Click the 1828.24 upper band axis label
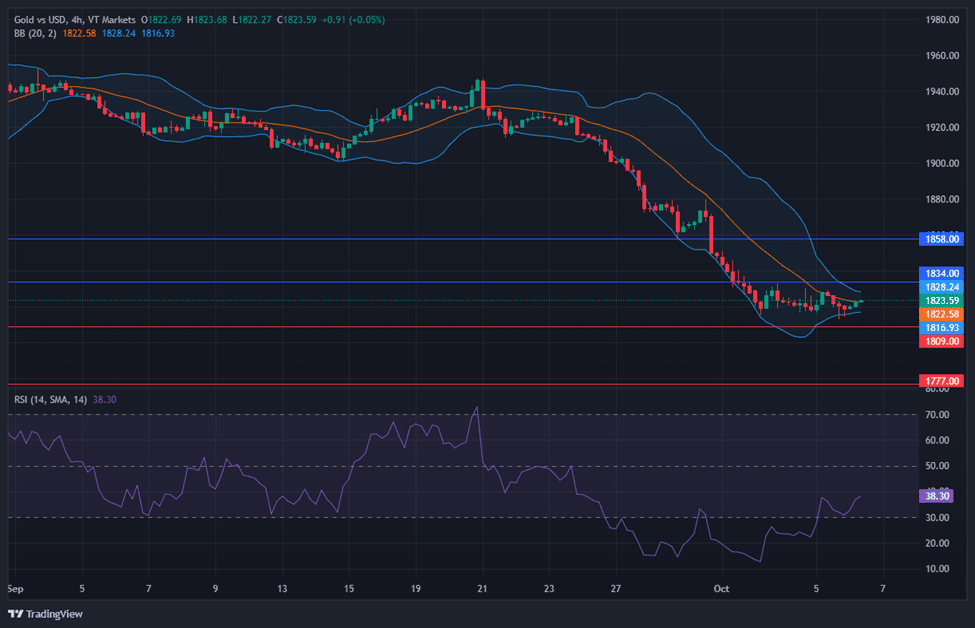The image size is (975, 628). pos(940,286)
